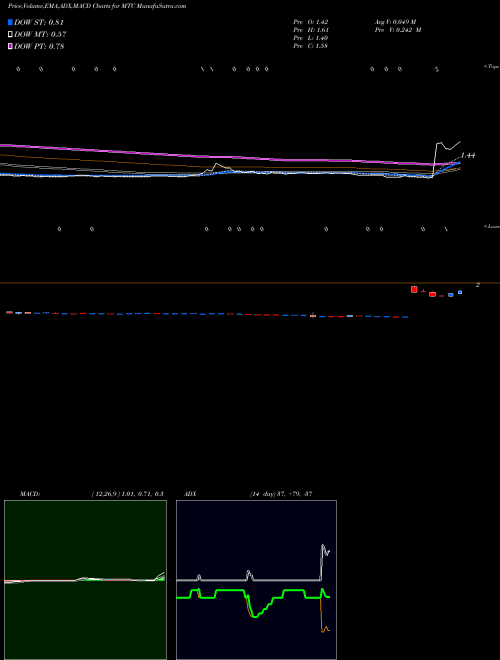500x660 pixels.
Task: Click the ADX '(14 day) 37, +79, -37' readout
Action: pyautogui.click(x=281, y=494)
